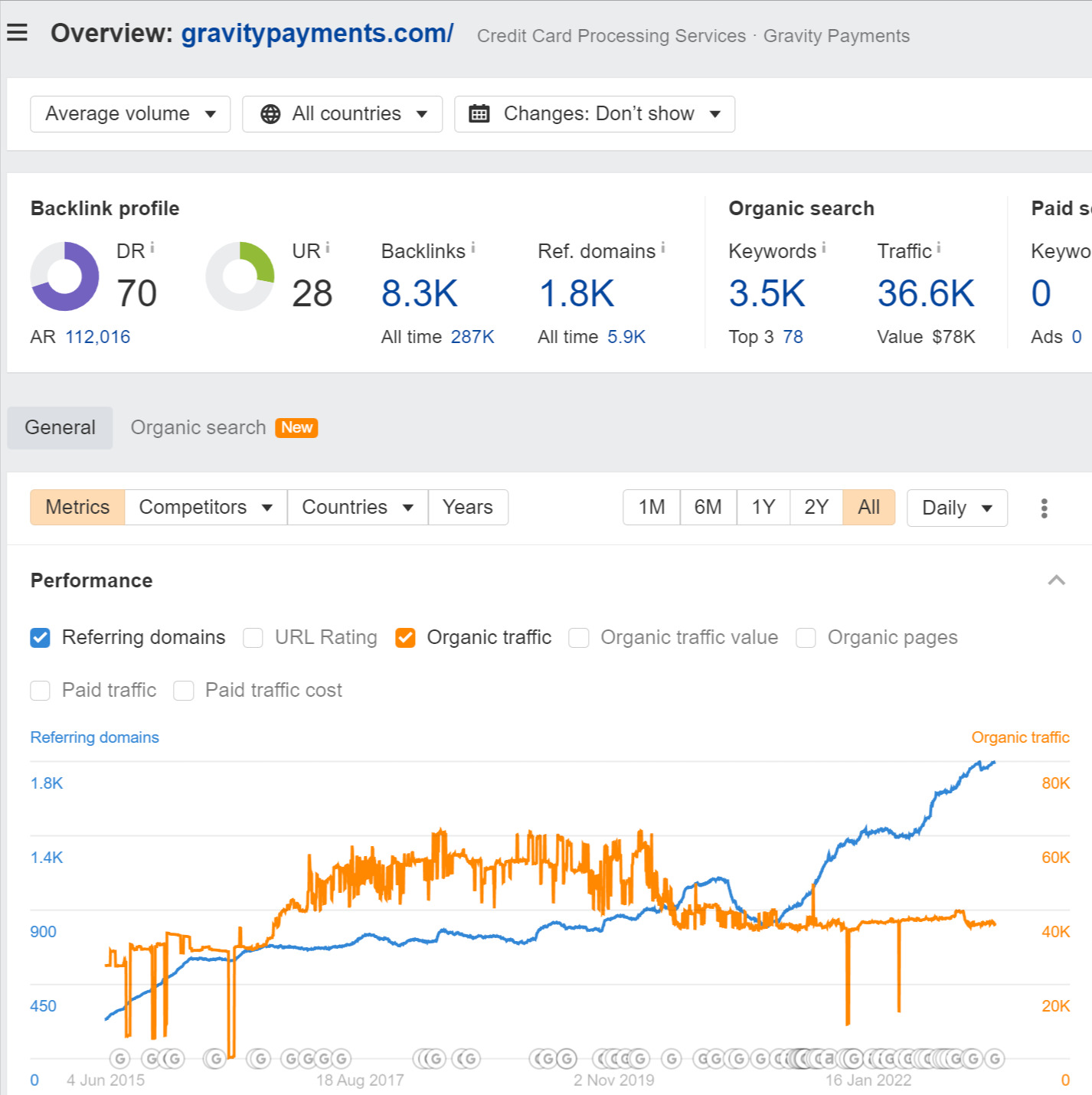Select a Google update G marker on the timeline
1092x1095 pixels.
point(120,1059)
